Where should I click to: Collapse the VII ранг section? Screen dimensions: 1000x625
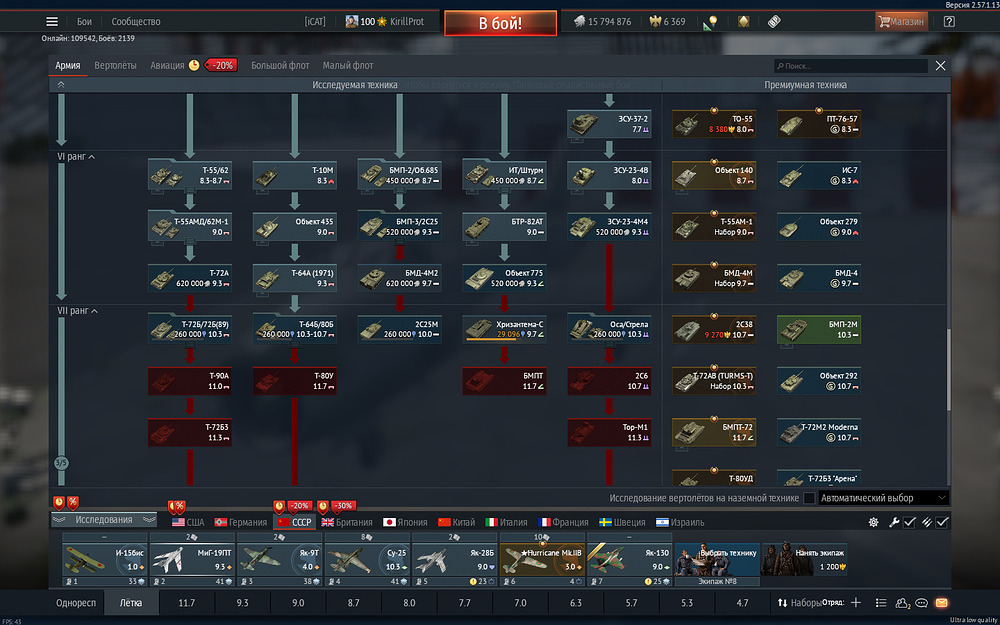tap(77, 311)
